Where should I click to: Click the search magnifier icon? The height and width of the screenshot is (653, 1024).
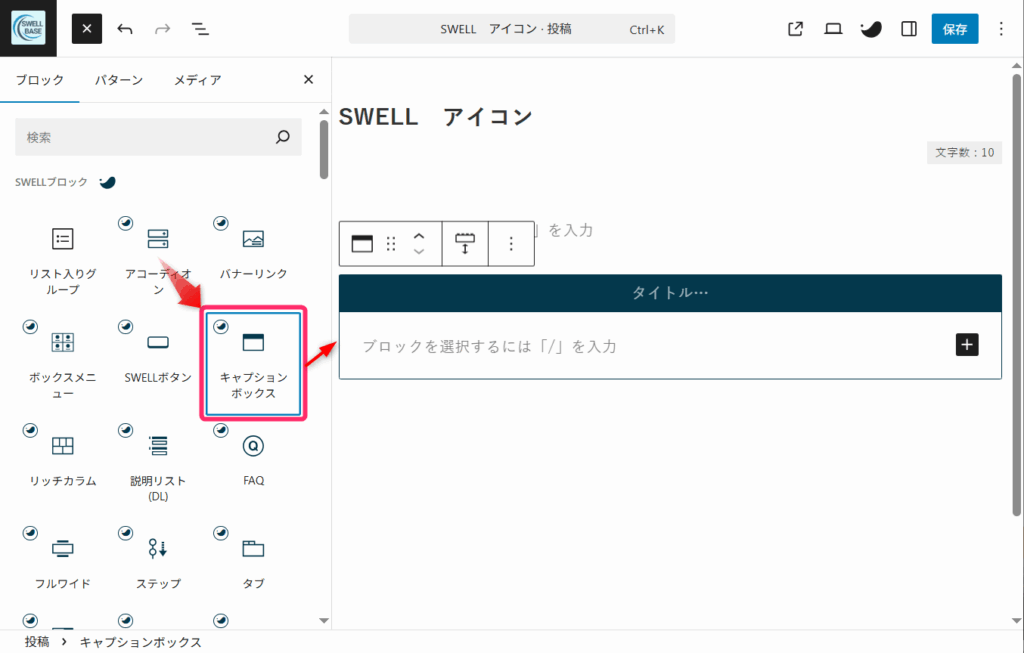pos(283,137)
